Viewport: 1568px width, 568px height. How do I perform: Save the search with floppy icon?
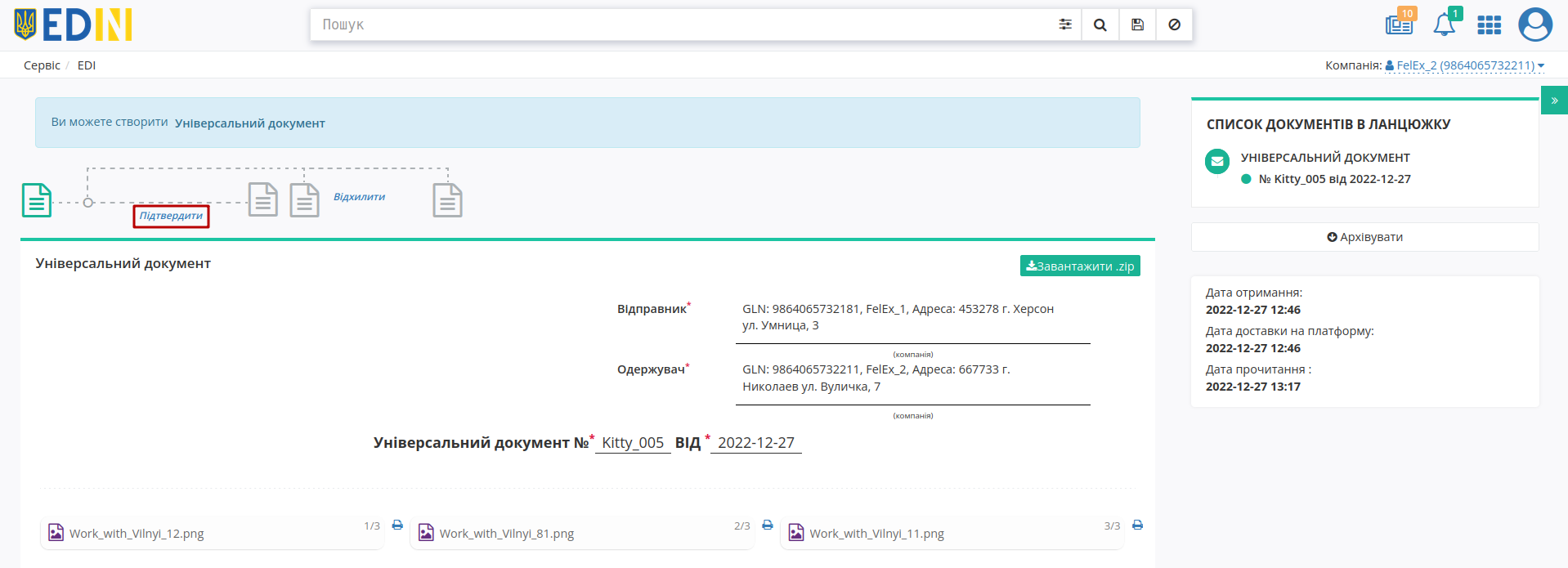(1137, 25)
